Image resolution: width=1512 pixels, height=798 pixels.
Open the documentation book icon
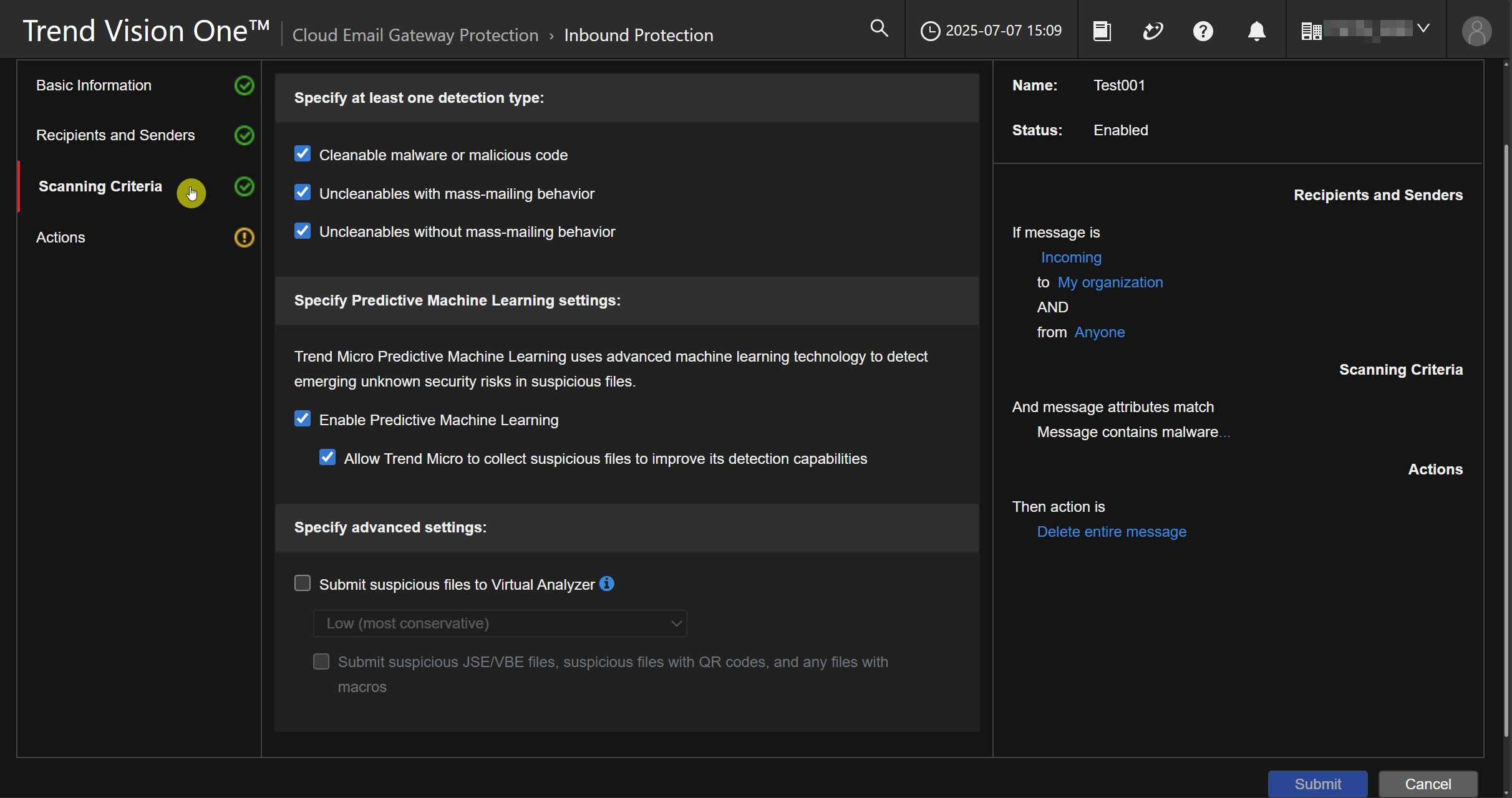click(1102, 31)
